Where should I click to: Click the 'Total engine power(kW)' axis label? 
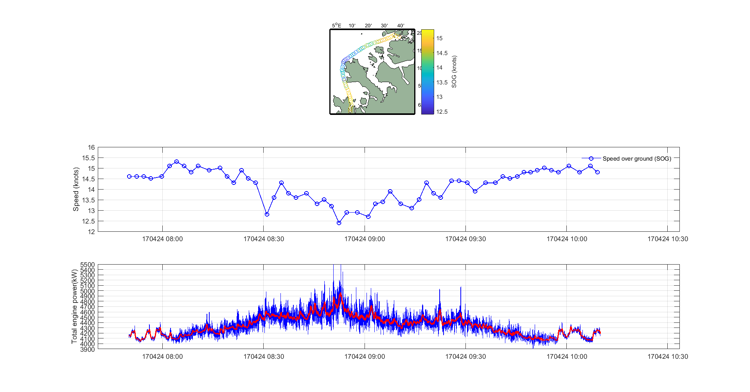click(75, 306)
